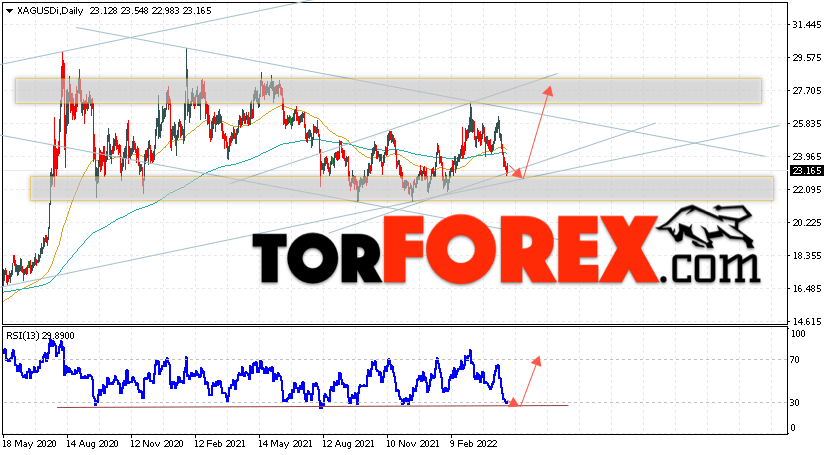Click the RSI 0 level label
Viewport: 828px width, 455px height.
(793, 428)
